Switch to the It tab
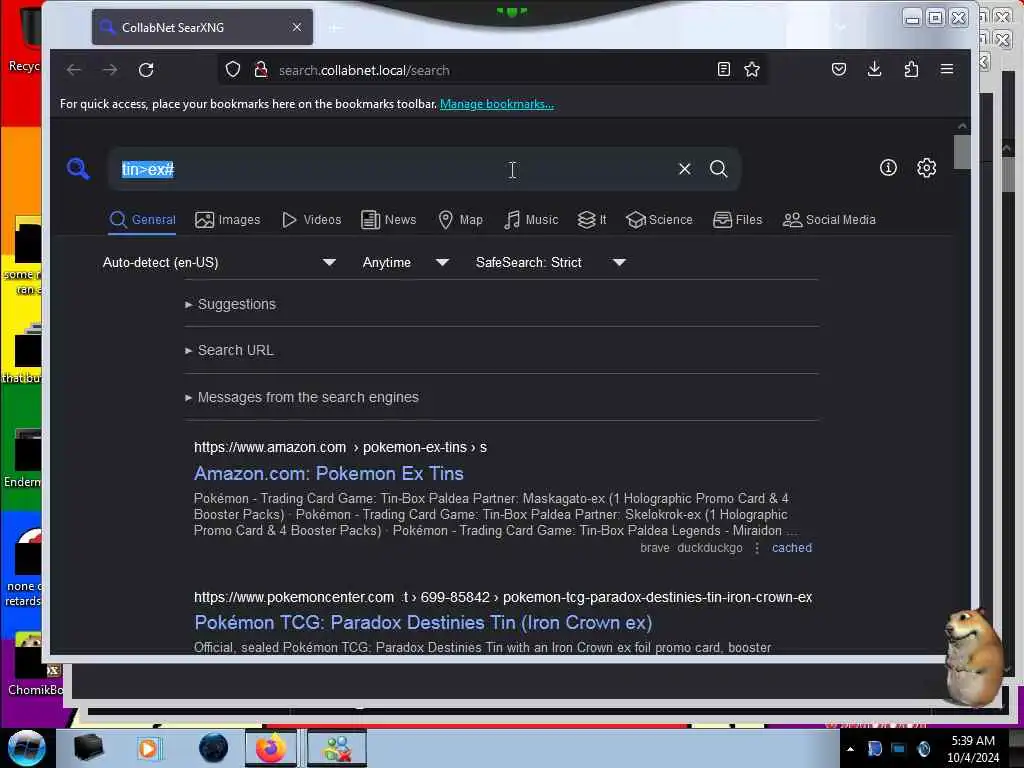 592,220
